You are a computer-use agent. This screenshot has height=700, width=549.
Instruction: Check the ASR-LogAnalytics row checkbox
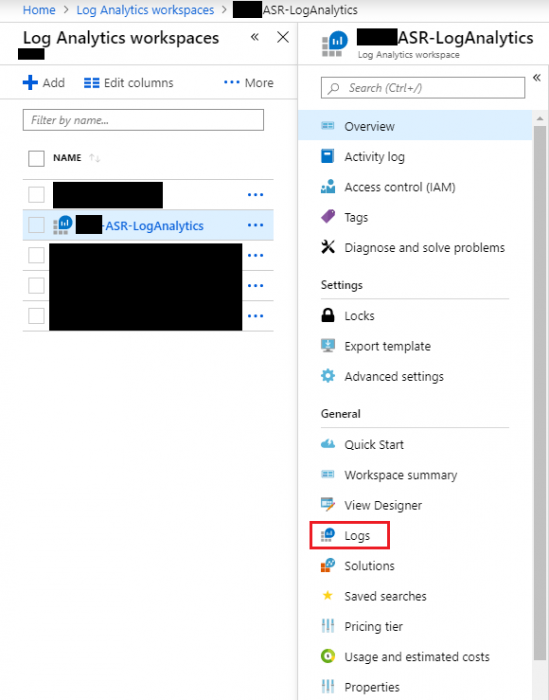[x=36, y=225]
